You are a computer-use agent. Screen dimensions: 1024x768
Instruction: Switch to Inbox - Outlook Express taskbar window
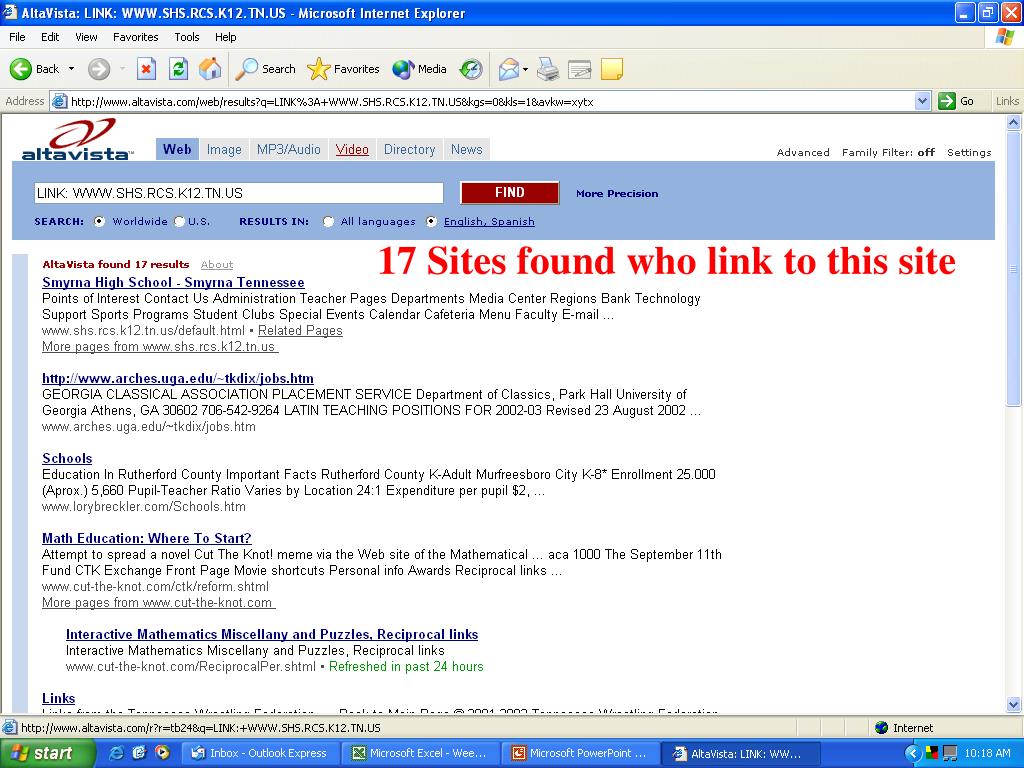point(259,753)
